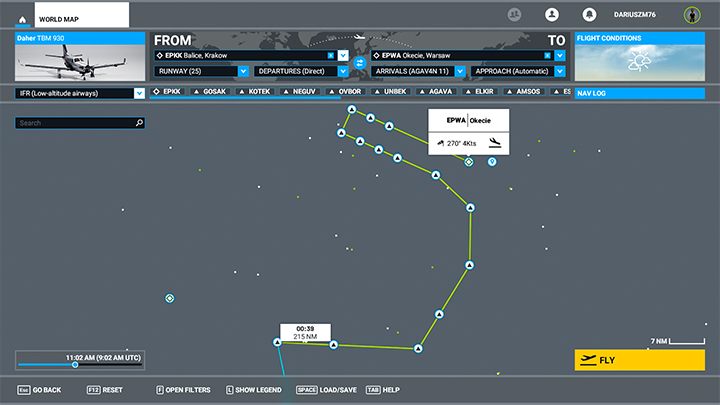
Task: Select the KOTEK waypoint in route bar
Action: [x=255, y=91]
